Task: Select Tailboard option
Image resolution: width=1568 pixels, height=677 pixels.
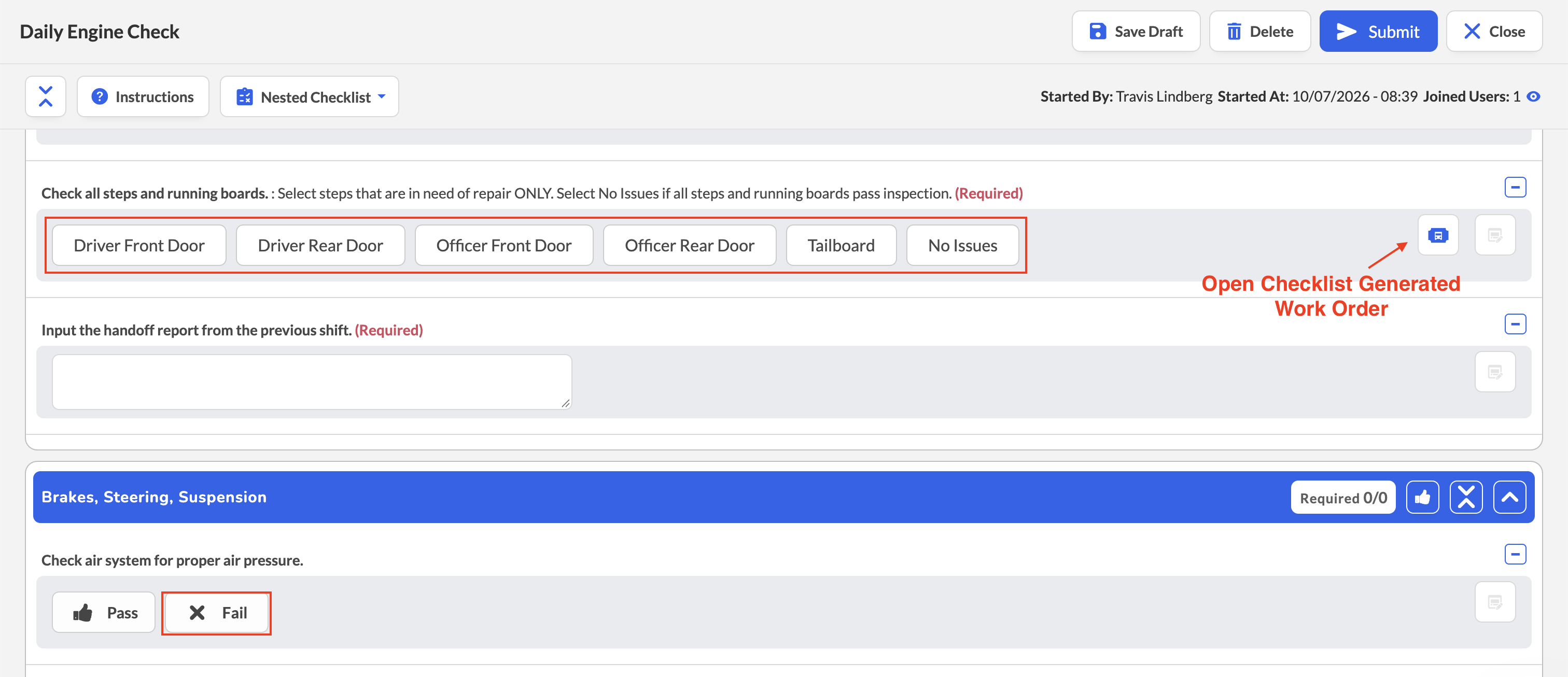Action: pyautogui.click(x=841, y=245)
